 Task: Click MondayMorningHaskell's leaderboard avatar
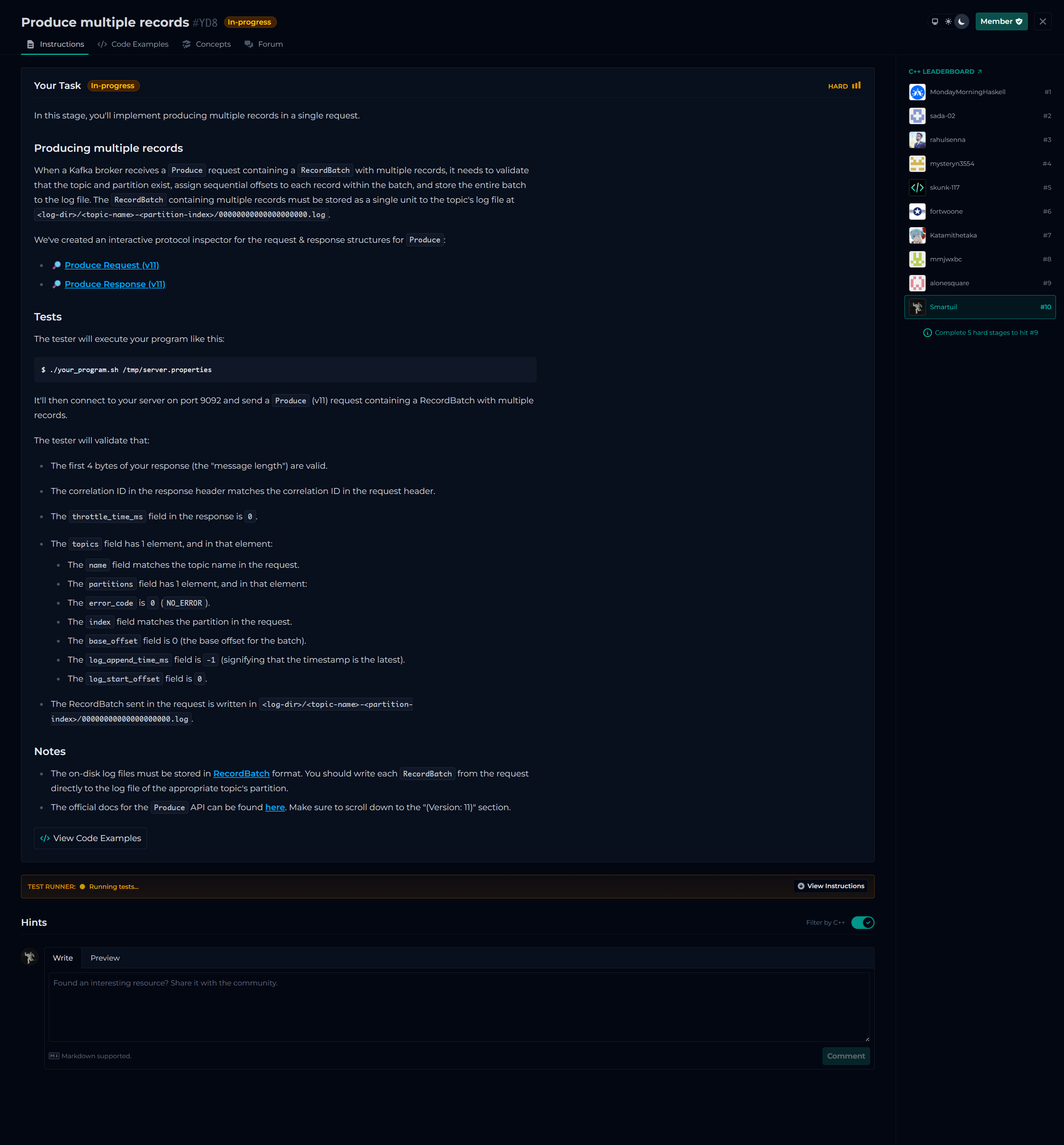click(917, 92)
